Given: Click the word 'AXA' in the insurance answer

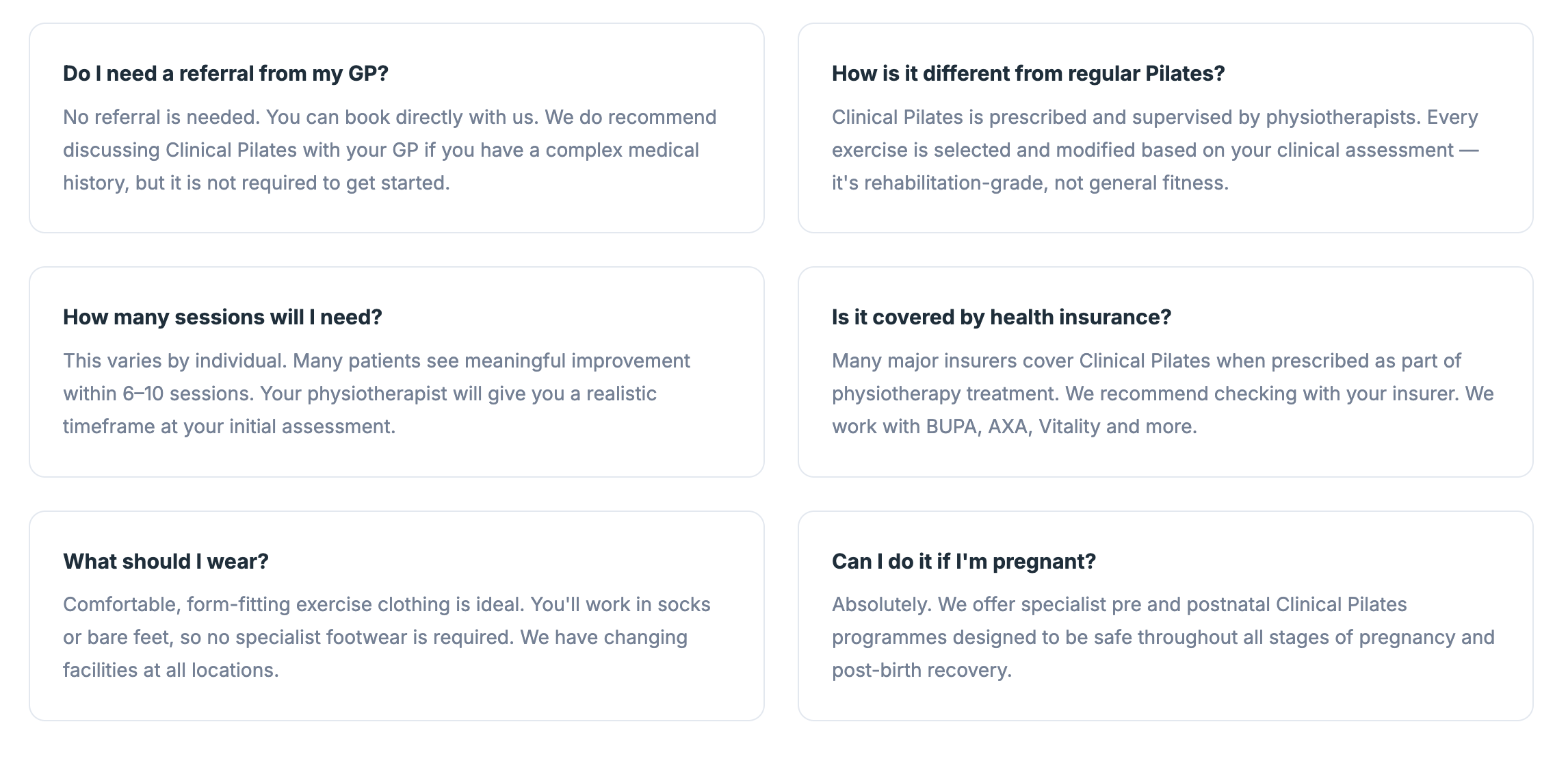Looking at the screenshot, I should pyautogui.click(x=1009, y=426).
